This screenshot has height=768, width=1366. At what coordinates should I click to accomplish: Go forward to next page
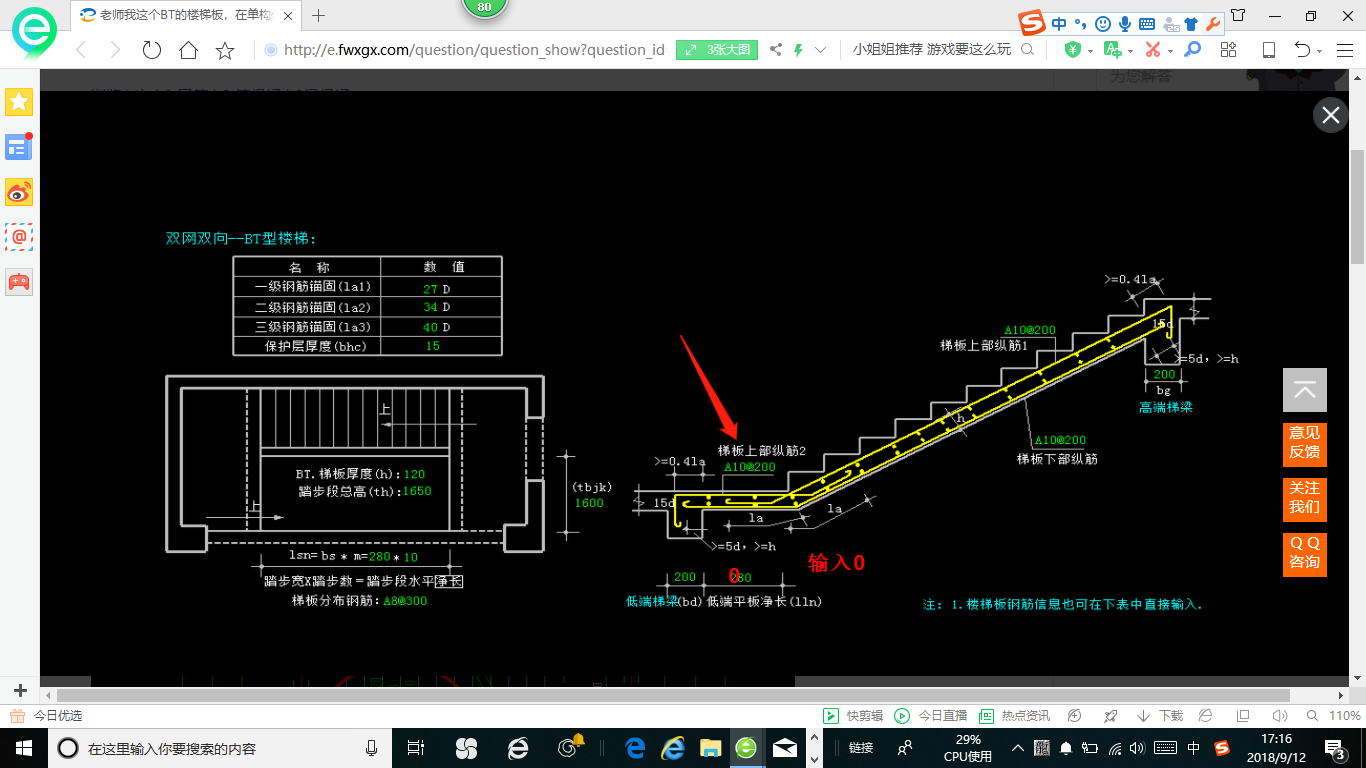(x=115, y=50)
